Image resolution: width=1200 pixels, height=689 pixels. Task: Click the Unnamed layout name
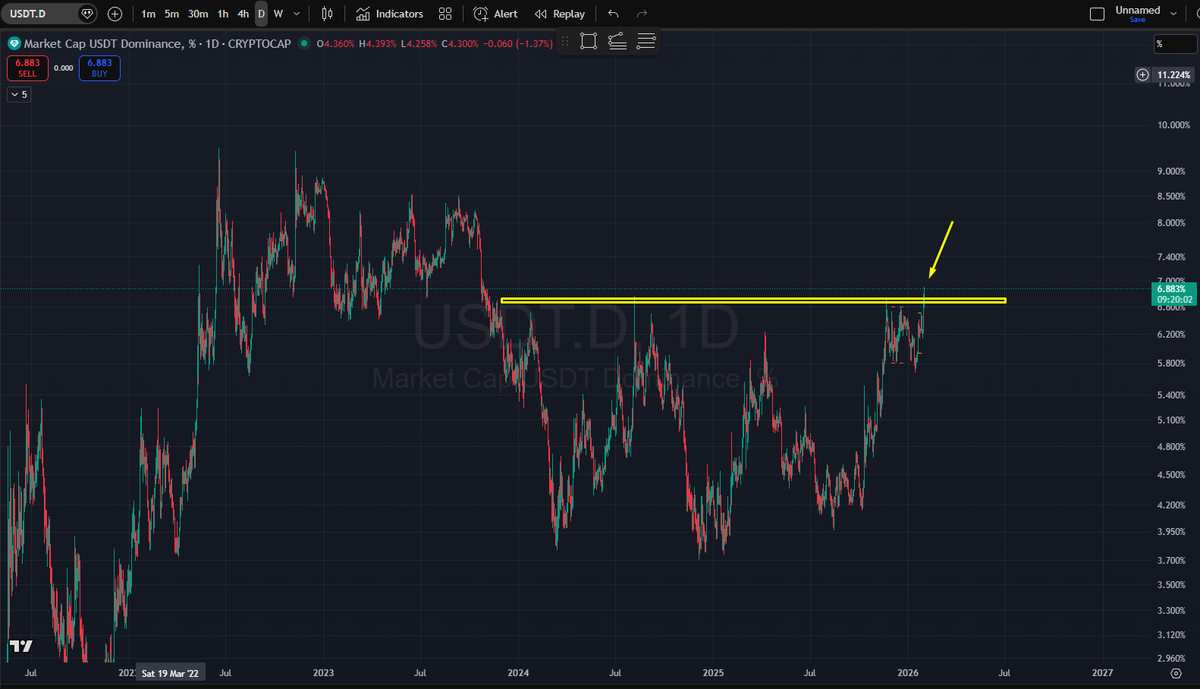(1138, 10)
